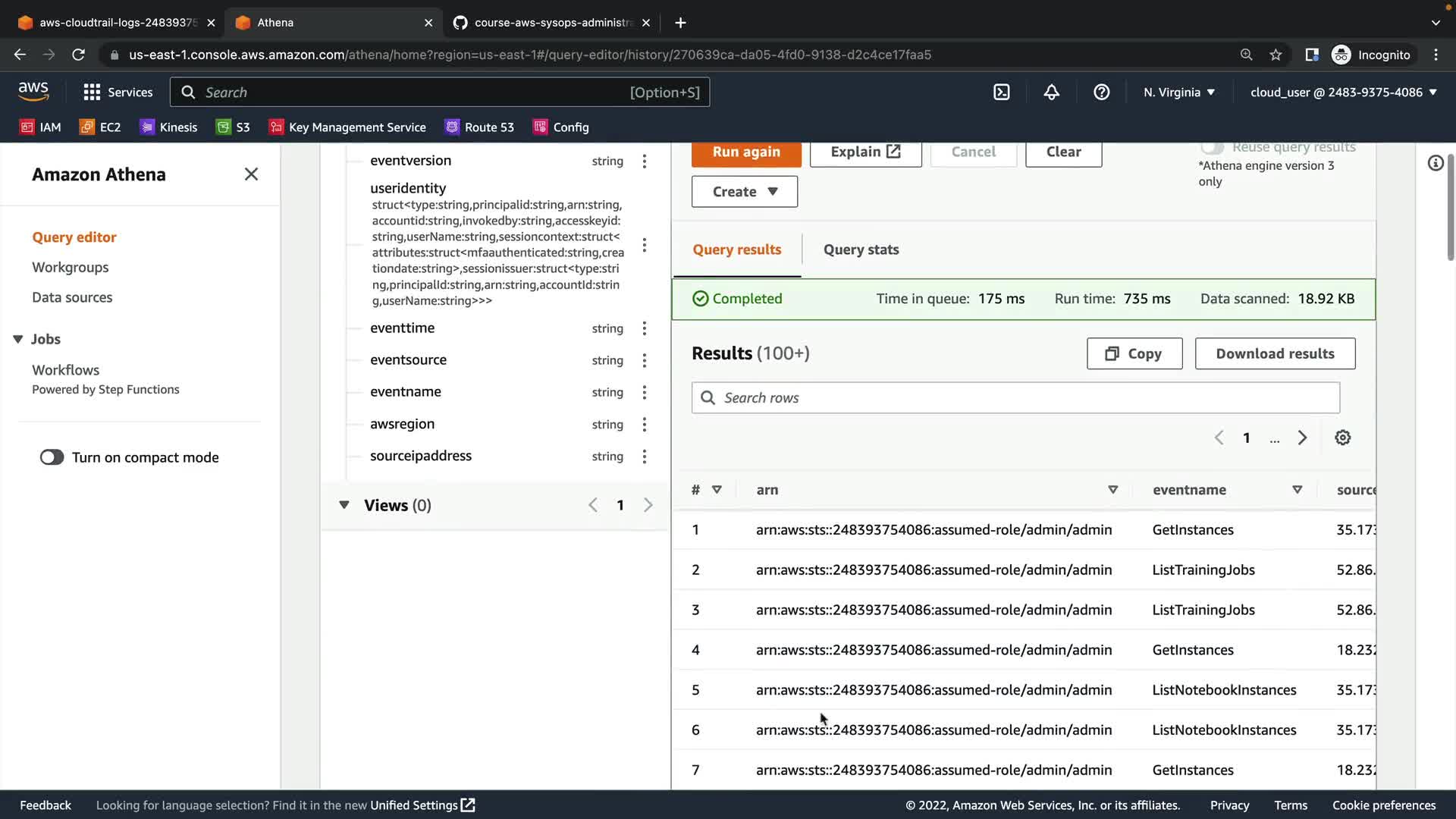Click the info panel icon at right

pyautogui.click(x=1435, y=163)
